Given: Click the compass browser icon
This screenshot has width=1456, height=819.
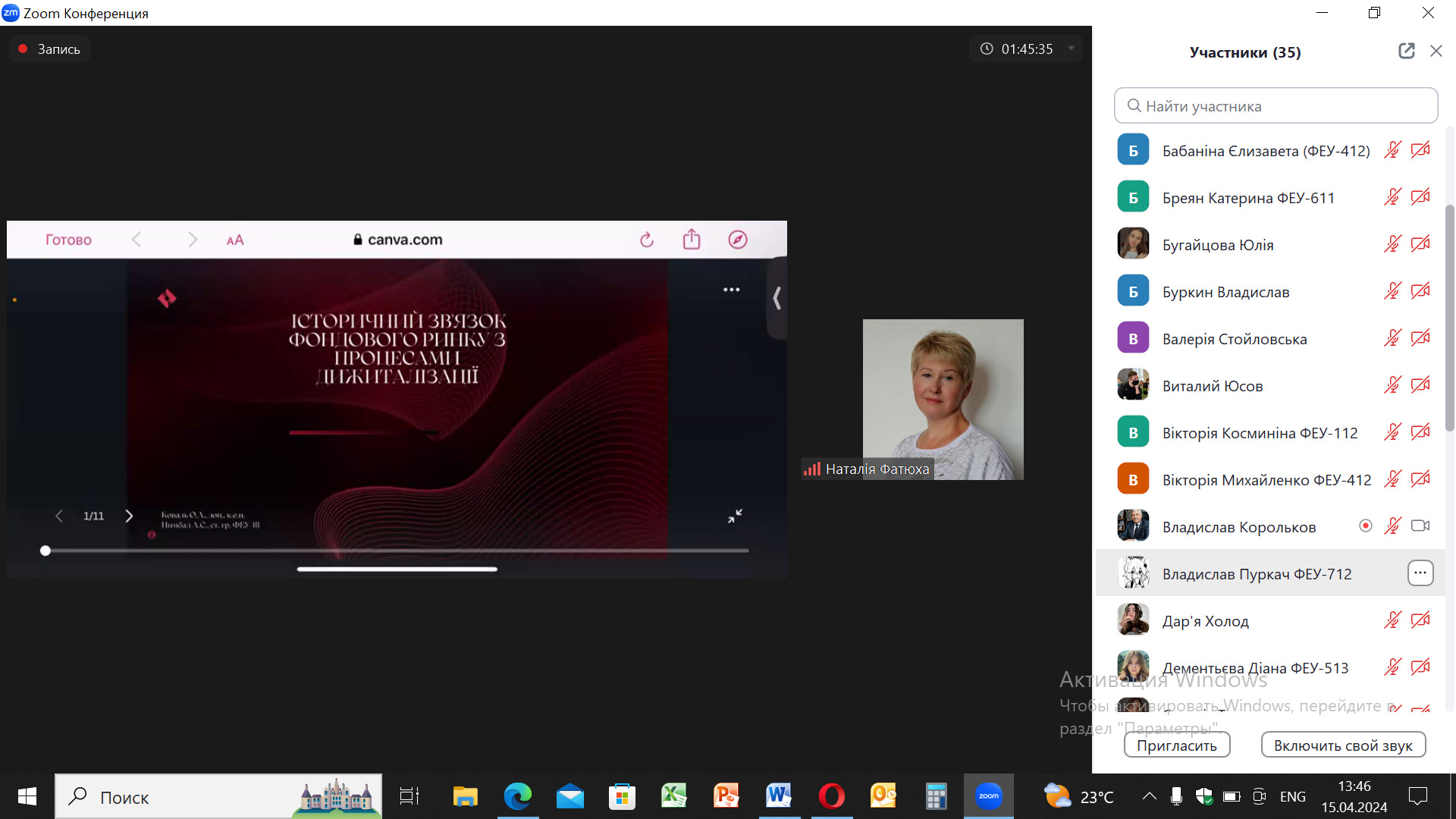Looking at the screenshot, I should pos(737,240).
